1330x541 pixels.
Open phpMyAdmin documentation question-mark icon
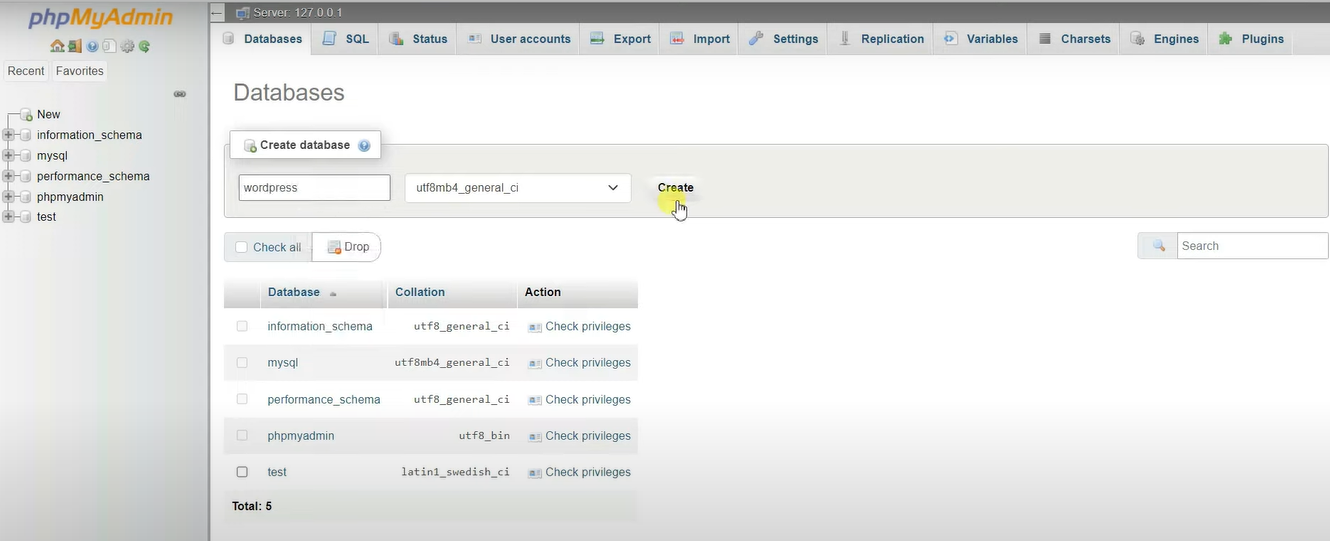92,46
